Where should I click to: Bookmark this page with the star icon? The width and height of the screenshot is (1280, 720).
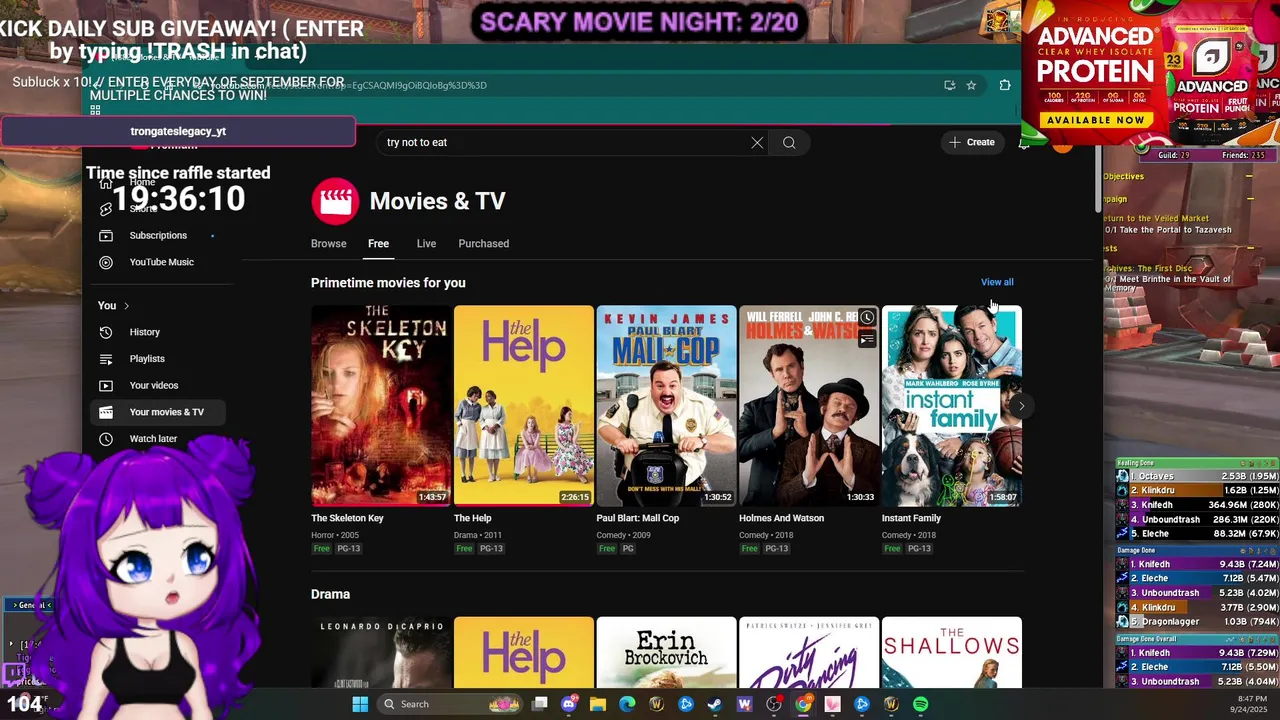tap(971, 85)
